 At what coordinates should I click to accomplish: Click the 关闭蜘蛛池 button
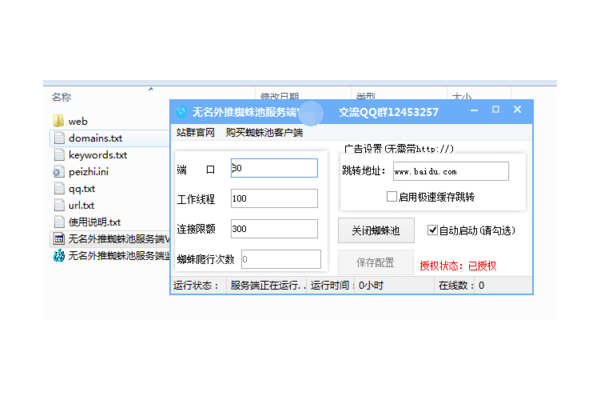[x=376, y=230]
